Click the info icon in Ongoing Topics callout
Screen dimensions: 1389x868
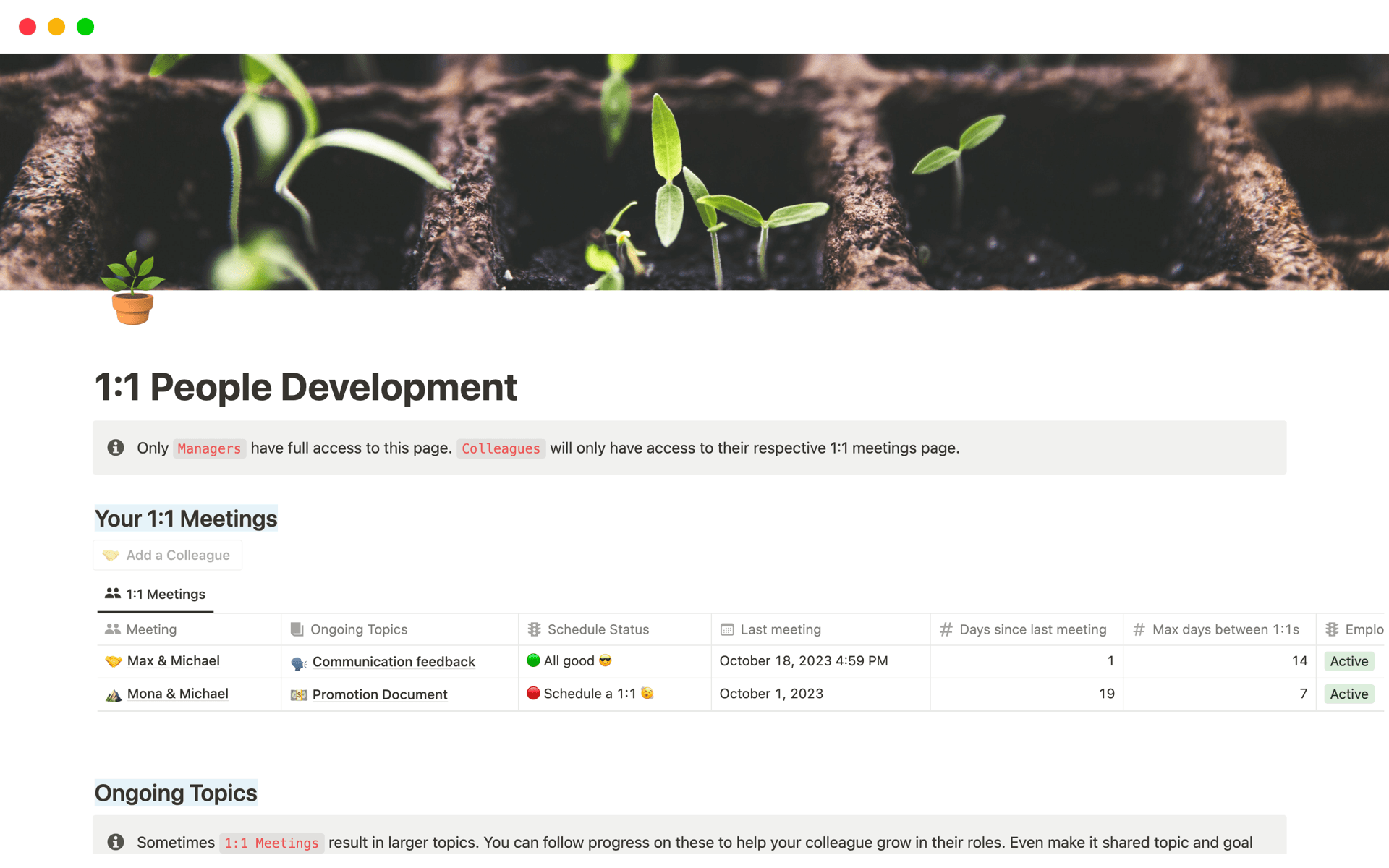116,842
